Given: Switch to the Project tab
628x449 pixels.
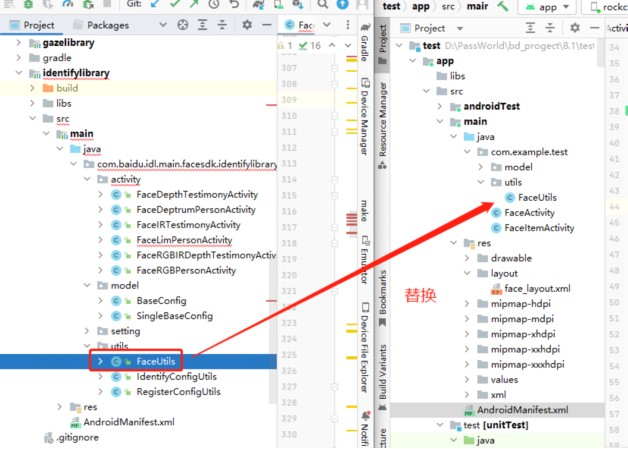Looking at the screenshot, I should pyautogui.click(x=32, y=25).
